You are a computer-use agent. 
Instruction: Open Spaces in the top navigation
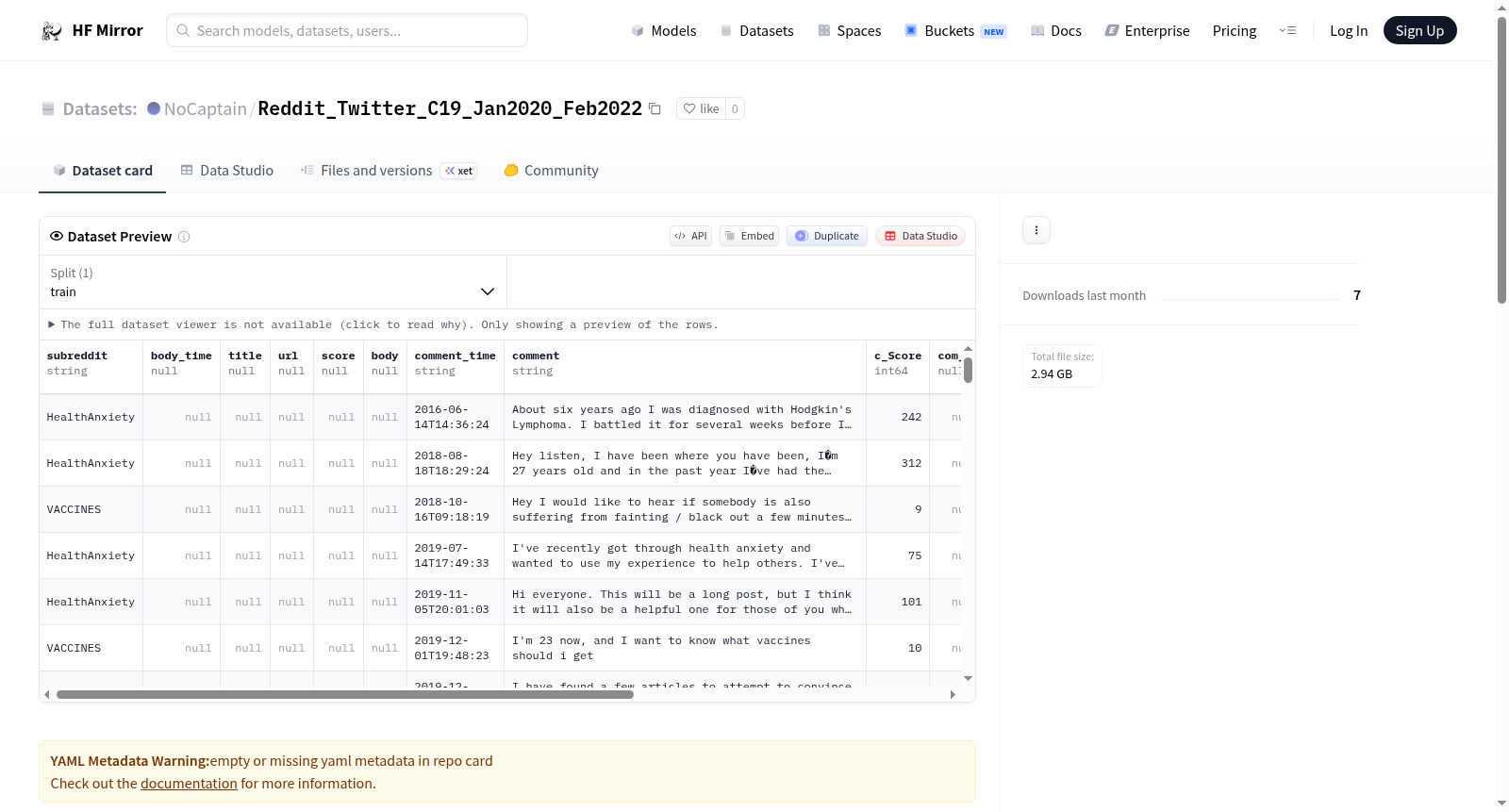pos(849,30)
